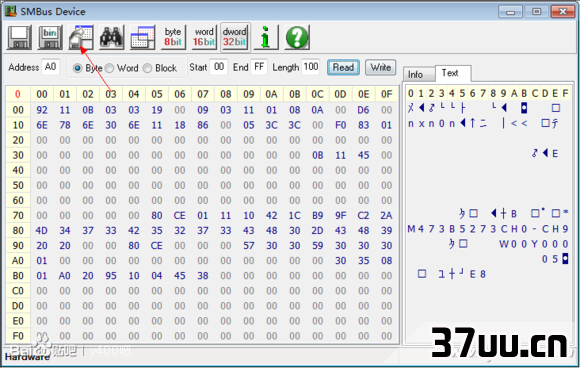Image resolution: width=580 pixels, height=368 pixels.
Task: Switch view to dword 32bit
Action: pyautogui.click(x=235, y=37)
